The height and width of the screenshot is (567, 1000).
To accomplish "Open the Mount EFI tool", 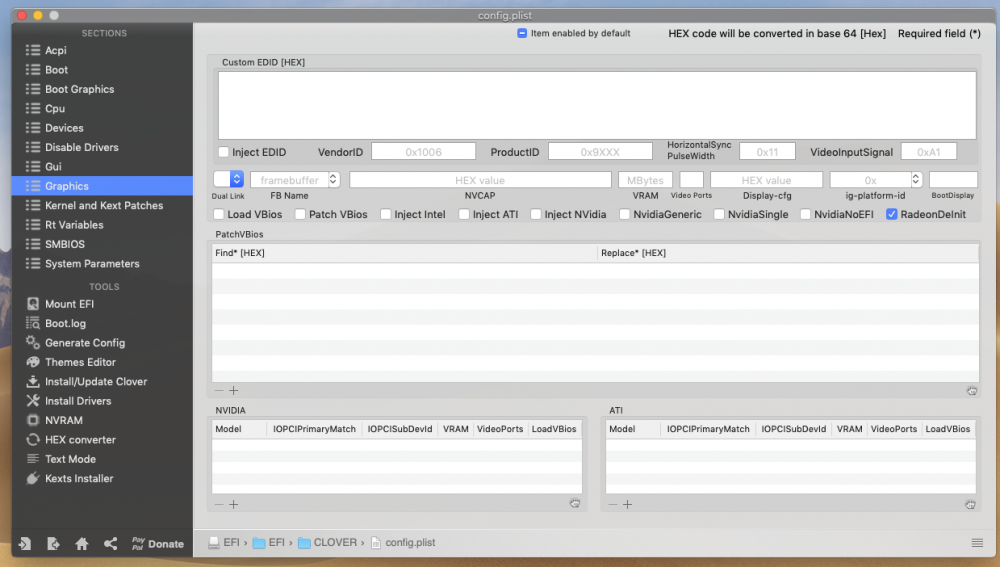I will pos(60,304).
